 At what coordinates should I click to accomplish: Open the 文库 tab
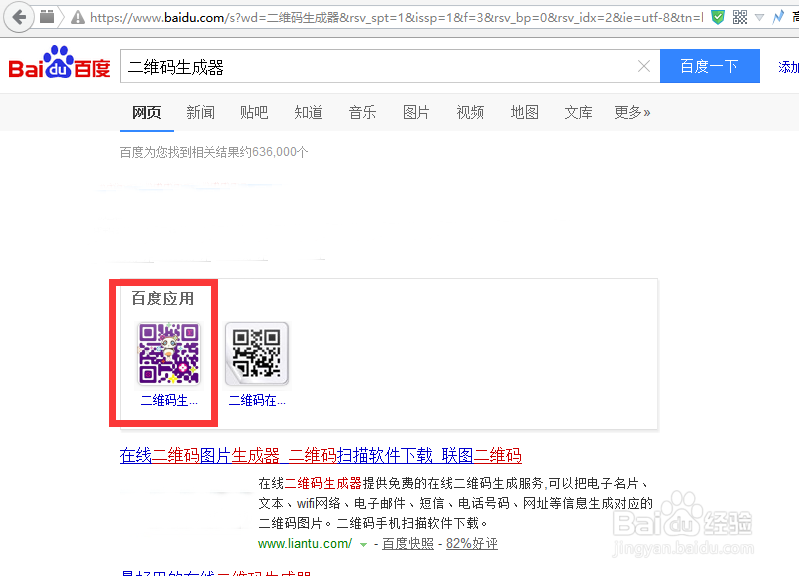(x=578, y=112)
